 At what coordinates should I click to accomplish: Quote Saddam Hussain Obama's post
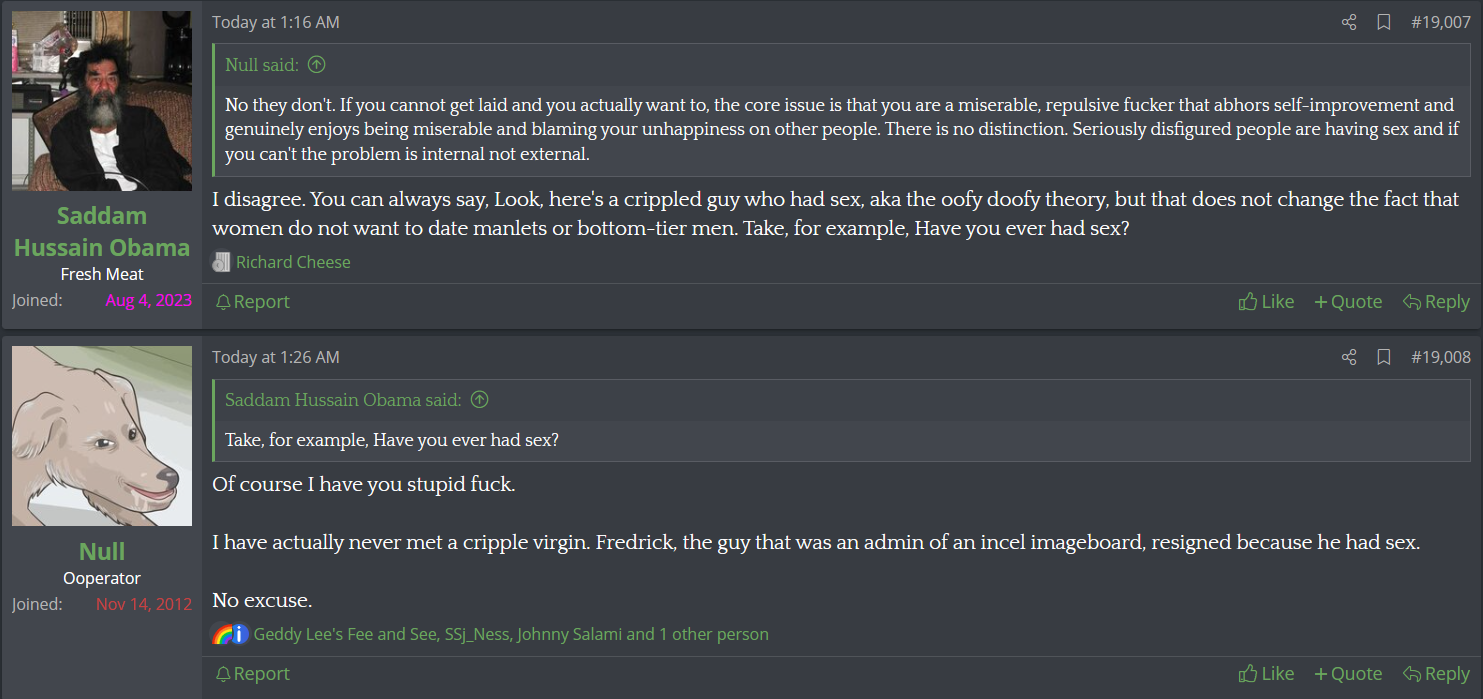point(1348,302)
